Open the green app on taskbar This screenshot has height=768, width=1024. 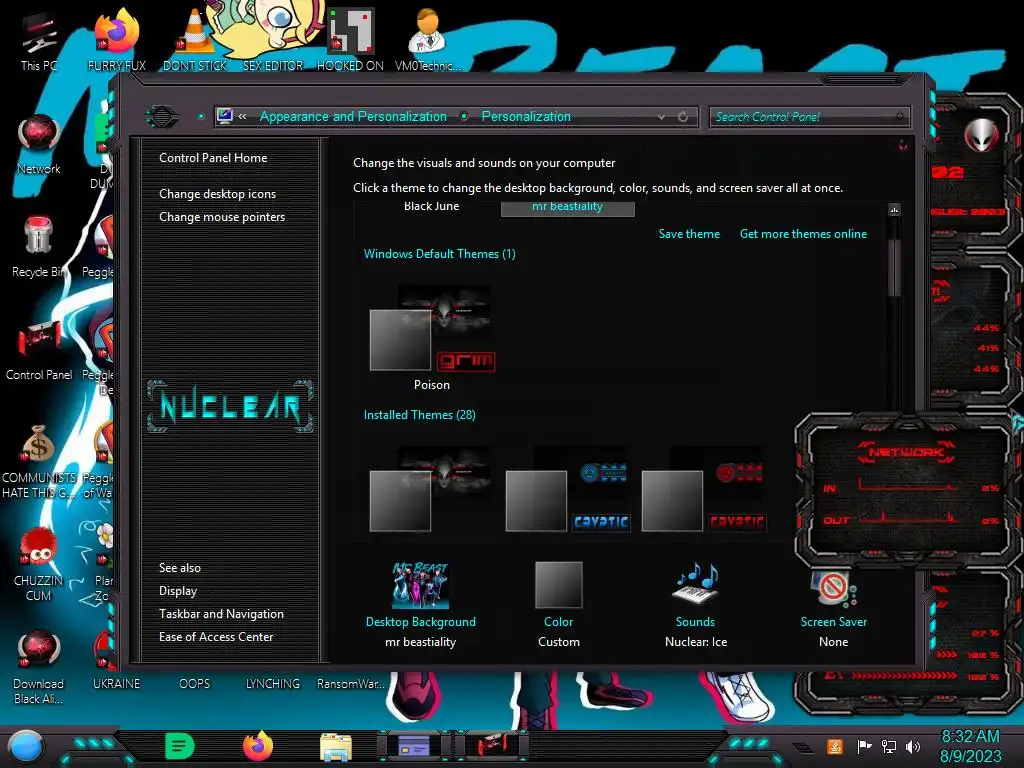coord(180,746)
